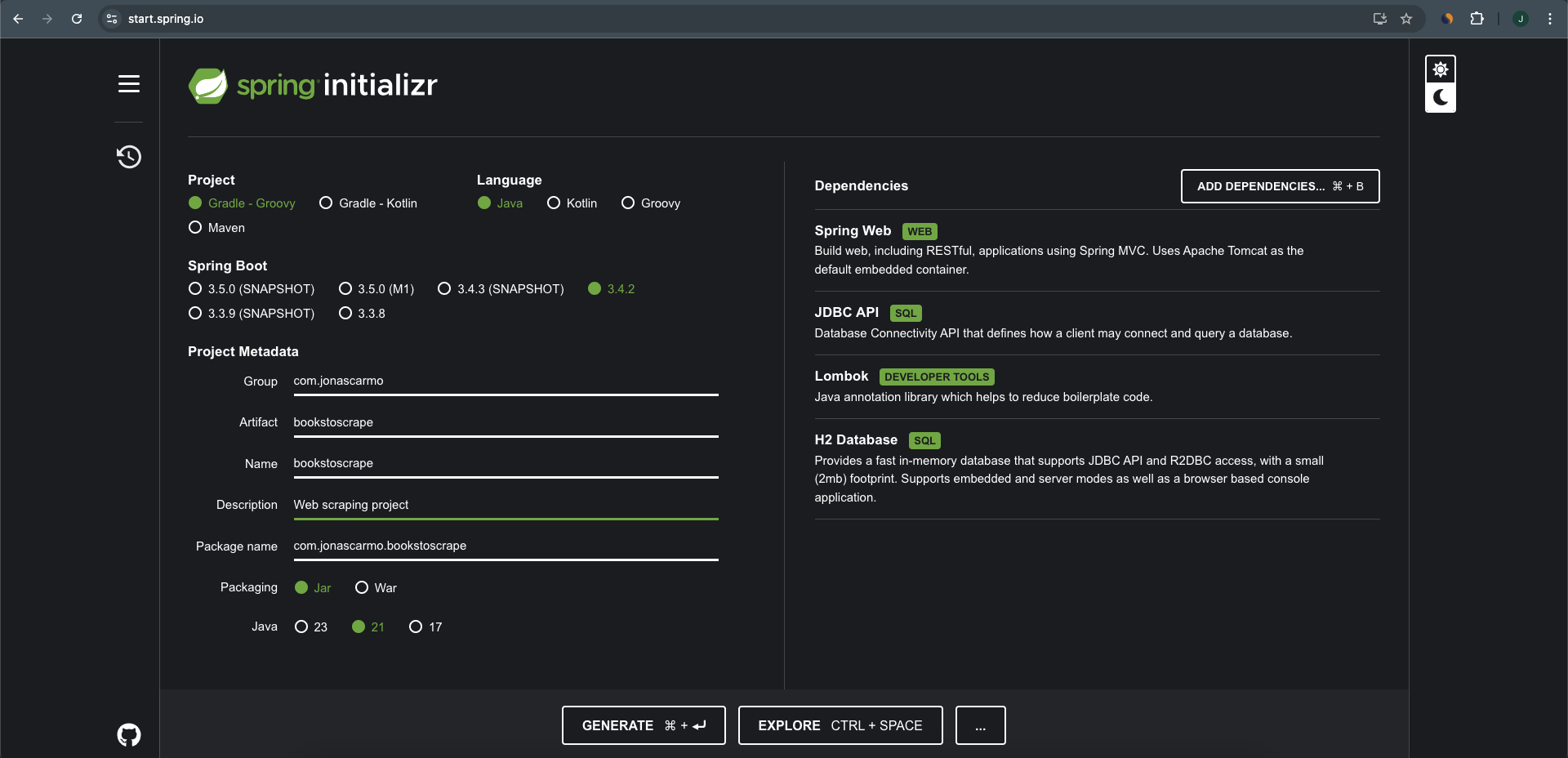
Task: Bookmark this page with star icon
Action: pyautogui.click(x=1406, y=19)
